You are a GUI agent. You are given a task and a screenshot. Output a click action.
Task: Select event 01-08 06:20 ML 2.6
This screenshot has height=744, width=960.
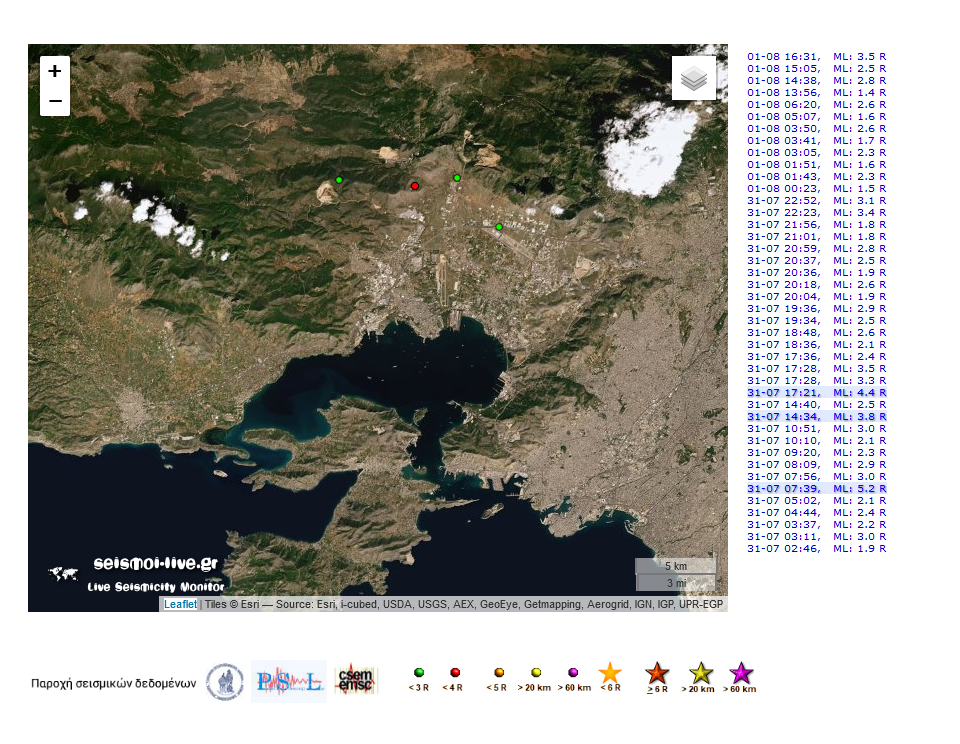click(817, 105)
